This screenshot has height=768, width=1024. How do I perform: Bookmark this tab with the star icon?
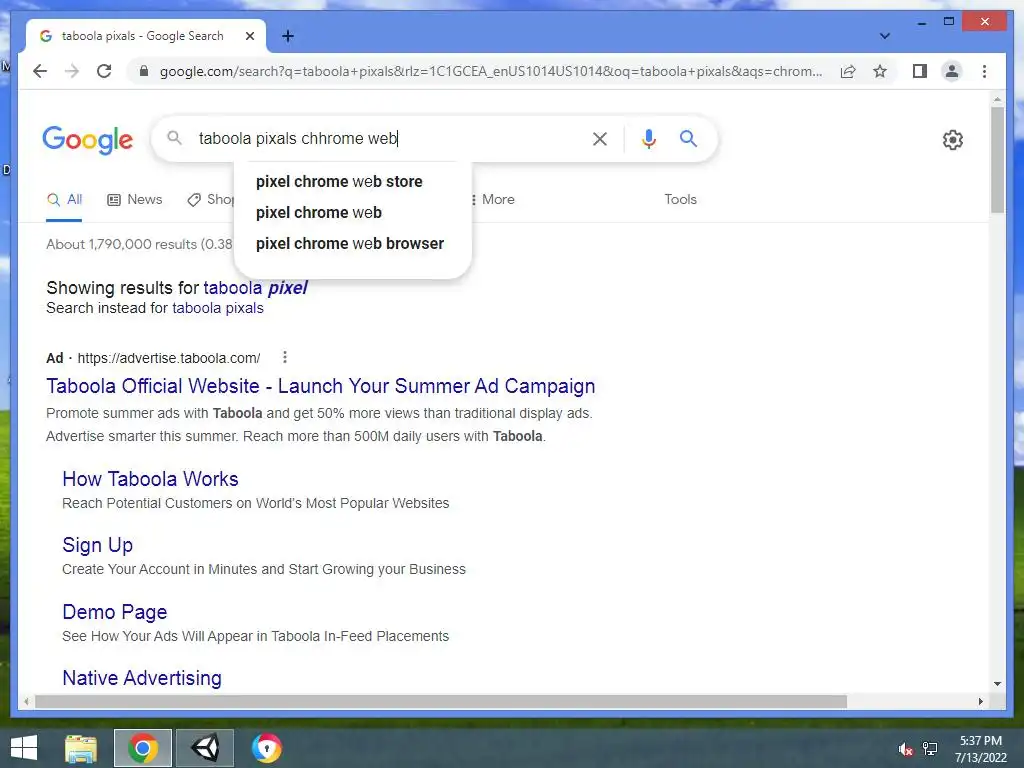[x=880, y=71]
